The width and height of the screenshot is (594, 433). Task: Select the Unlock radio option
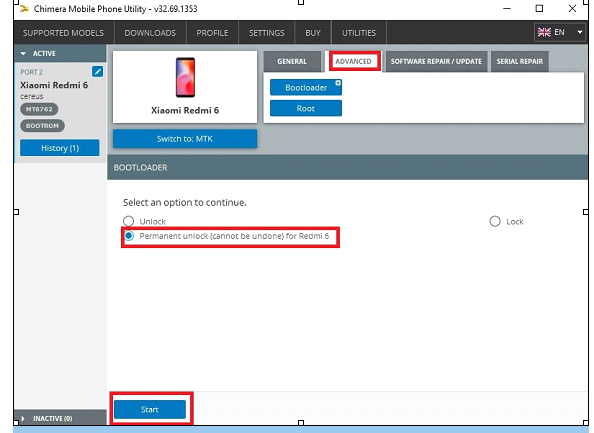129,221
